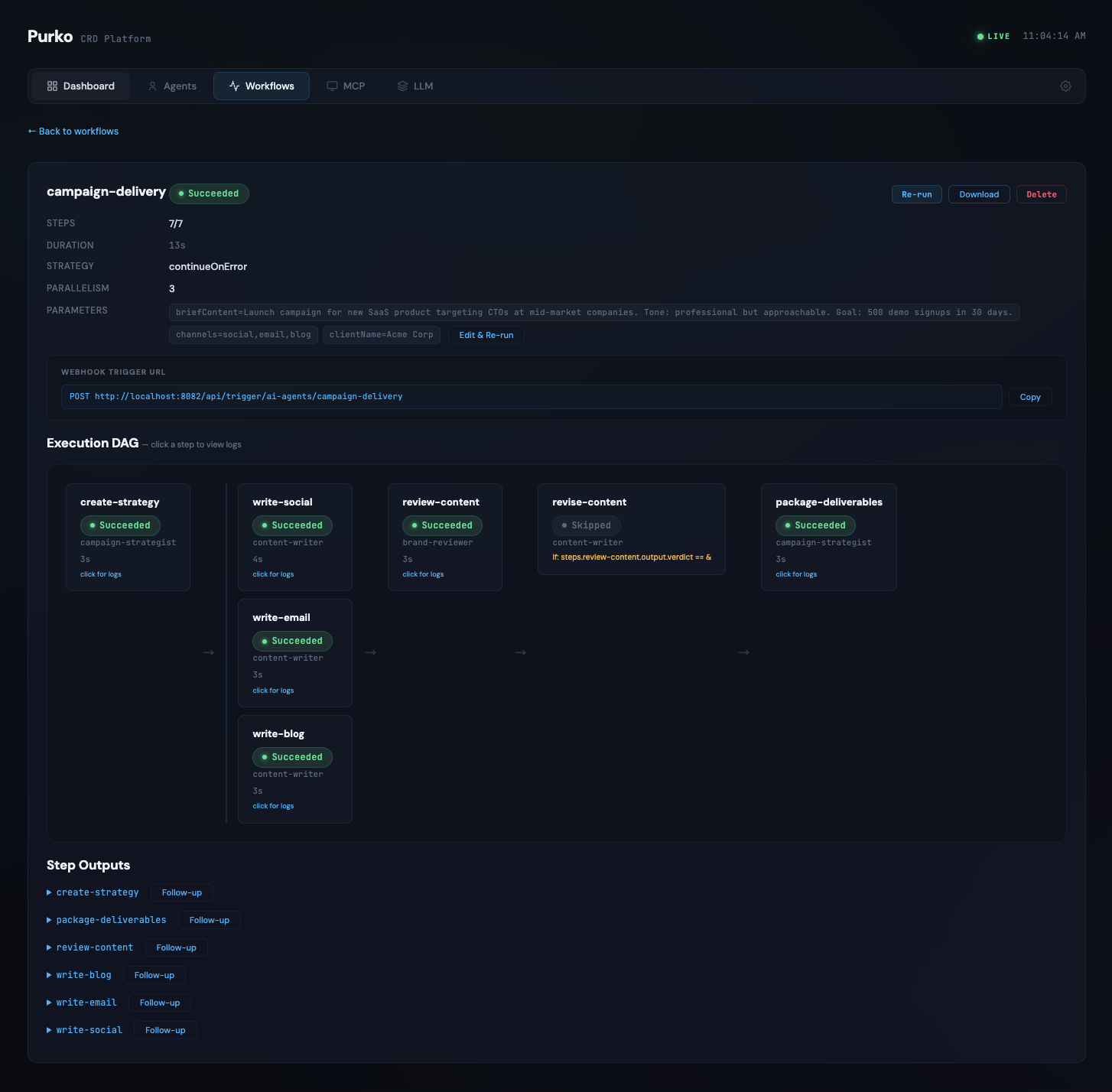Follow-up on write-social output
The image size is (1112, 1092).
click(165, 1030)
